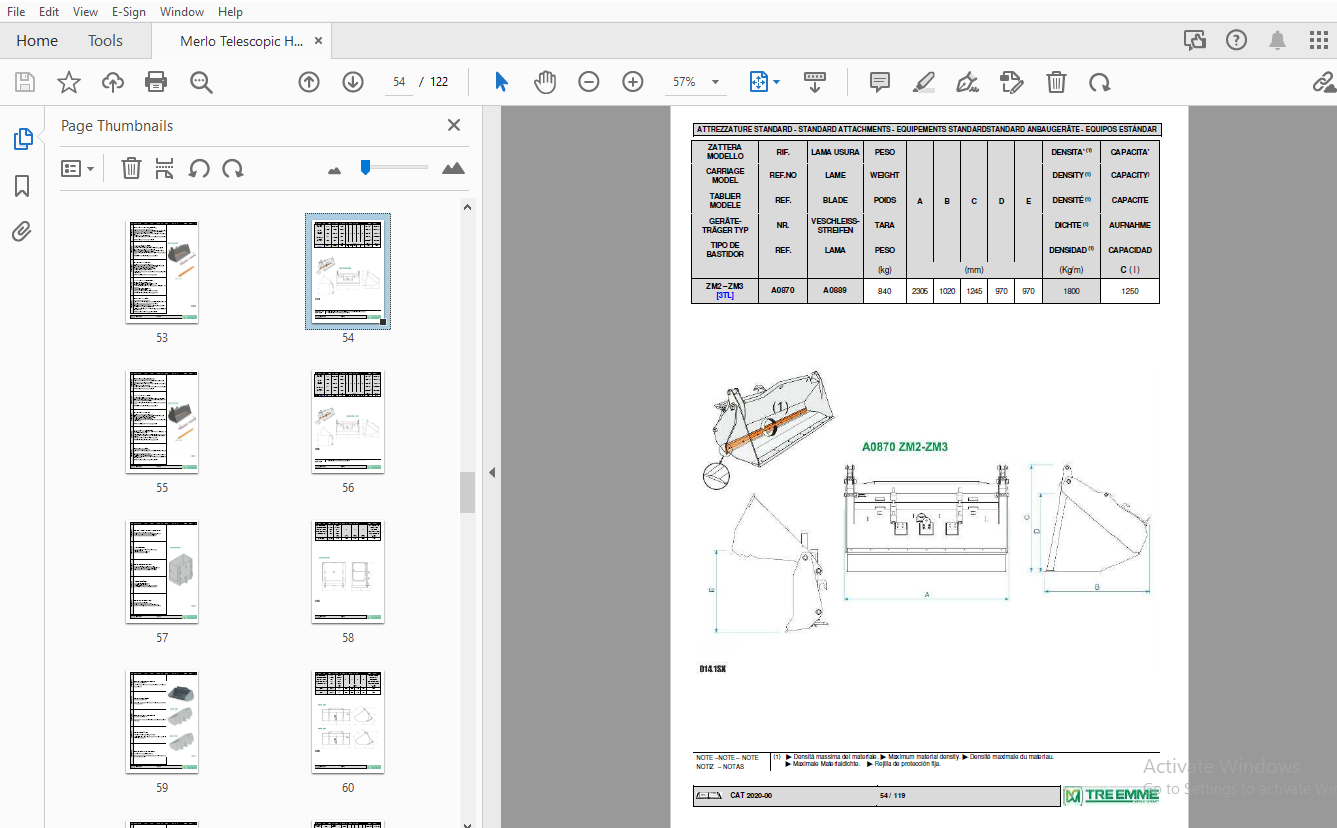Image resolution: width=1337 pixels, height=828 pixels.
Task: Select the page 59 thumbnail
Action: (162, 722)
